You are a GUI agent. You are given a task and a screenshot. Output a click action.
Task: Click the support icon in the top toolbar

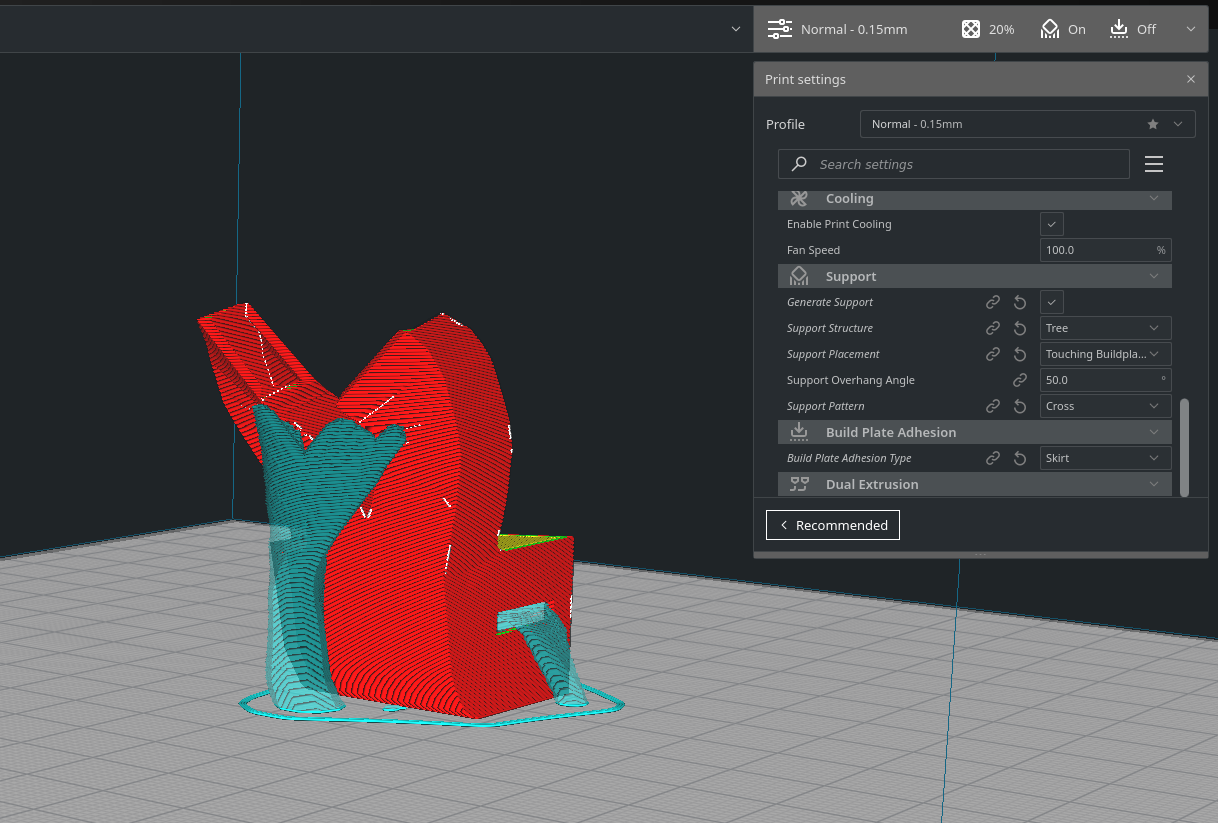(x=1048, y=29)
